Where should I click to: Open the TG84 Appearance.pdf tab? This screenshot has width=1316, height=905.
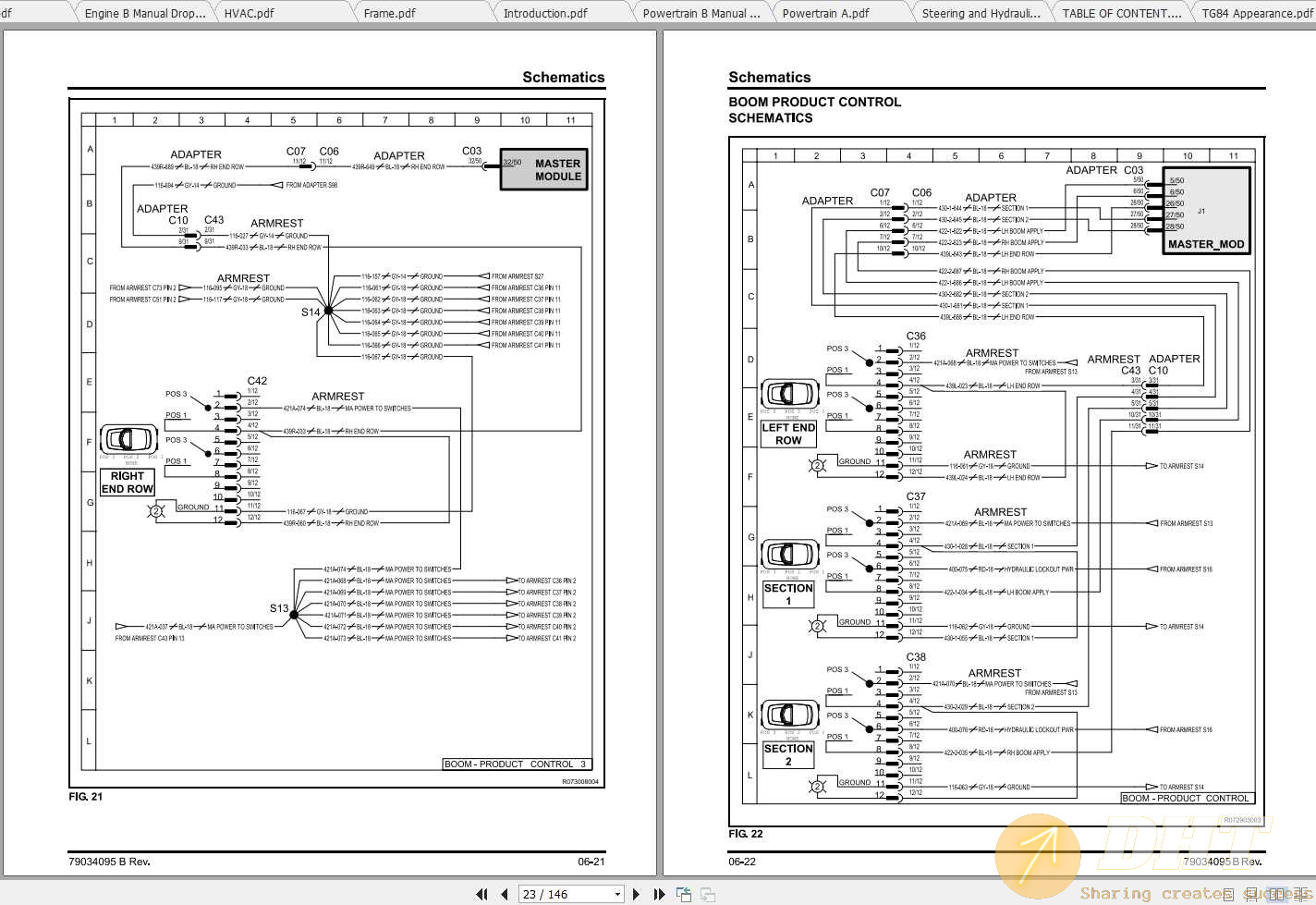1257,13
